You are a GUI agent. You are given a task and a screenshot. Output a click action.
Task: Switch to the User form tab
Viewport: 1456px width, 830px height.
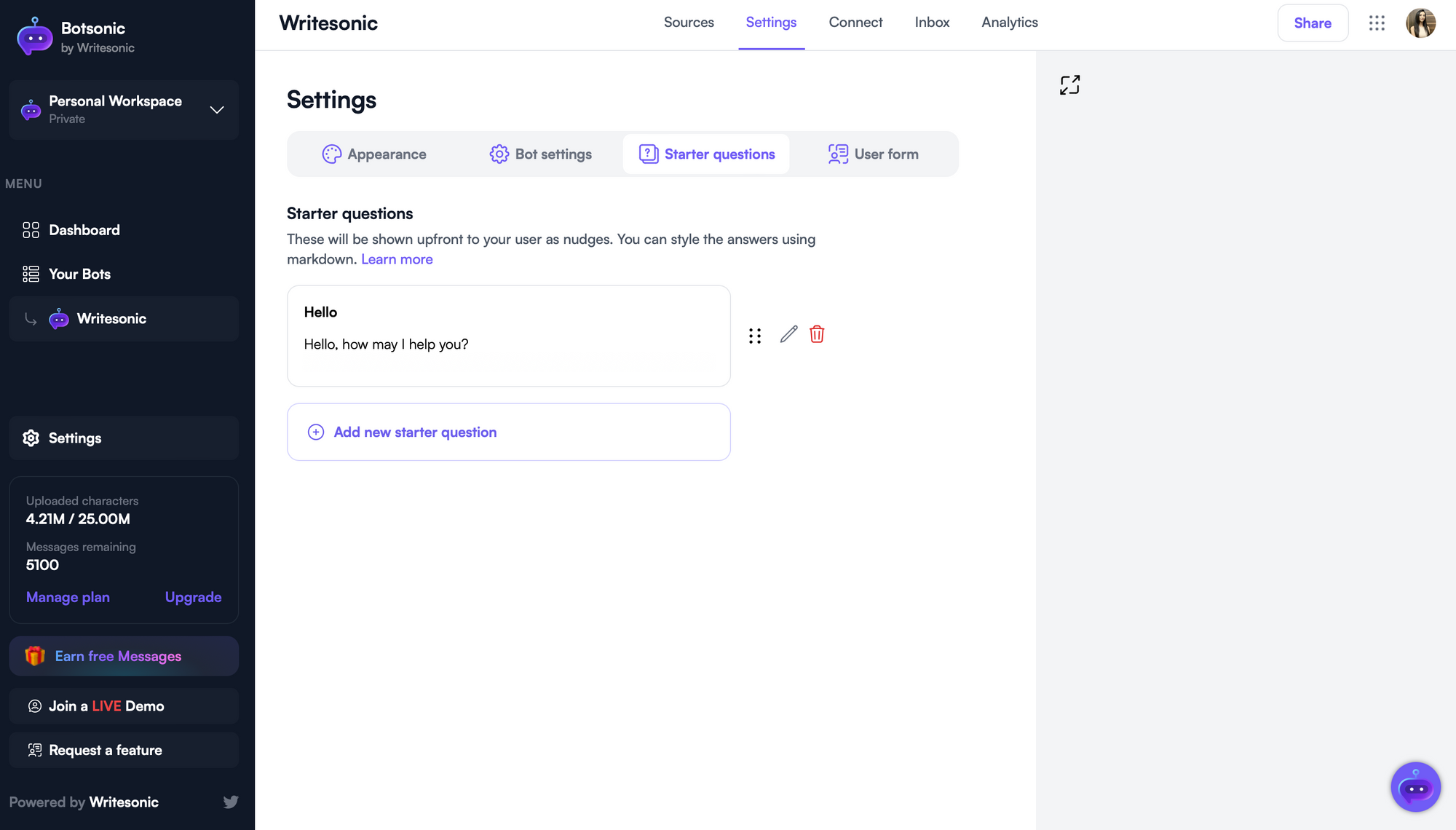(x=873, y=154)
